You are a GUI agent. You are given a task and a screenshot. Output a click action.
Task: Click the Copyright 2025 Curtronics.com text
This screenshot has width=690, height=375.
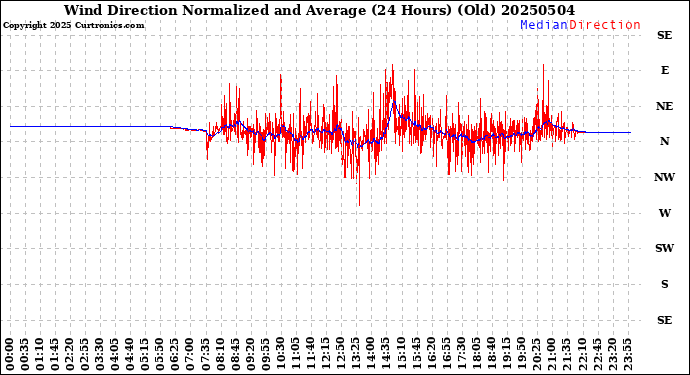[73, 26]
